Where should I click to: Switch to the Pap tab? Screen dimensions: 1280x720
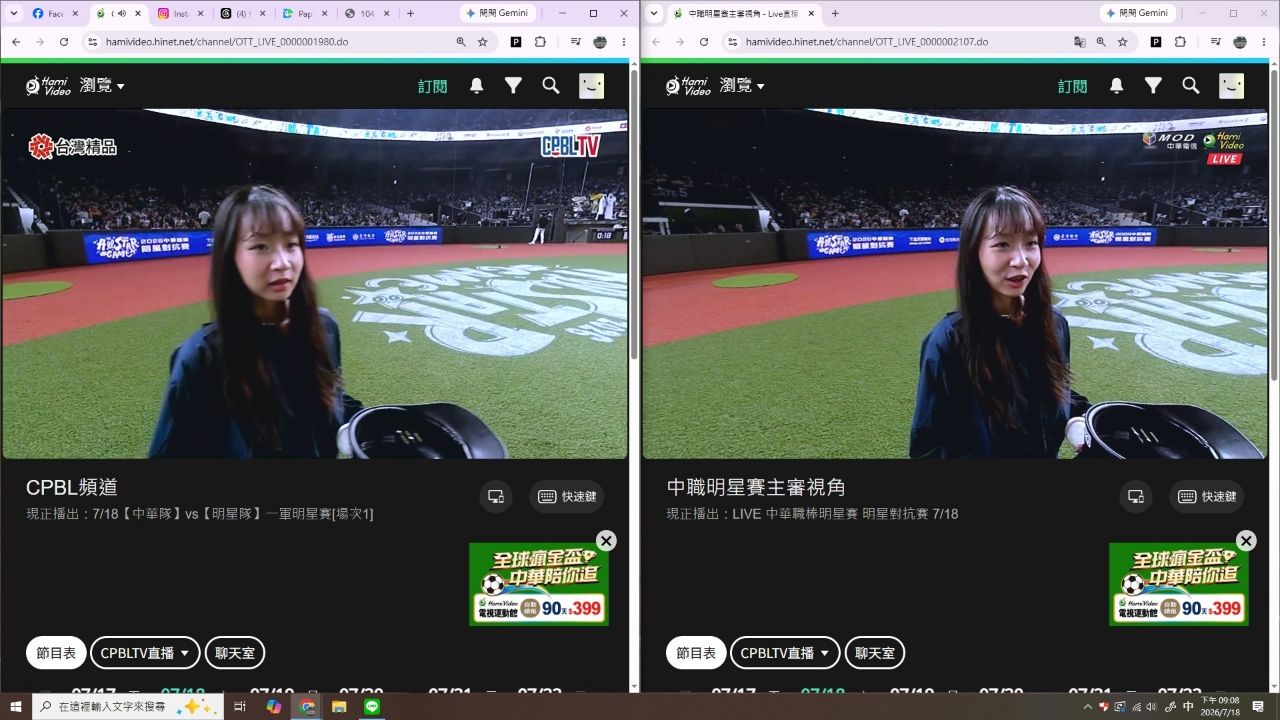pyautogui.click(x=304, y=14)
